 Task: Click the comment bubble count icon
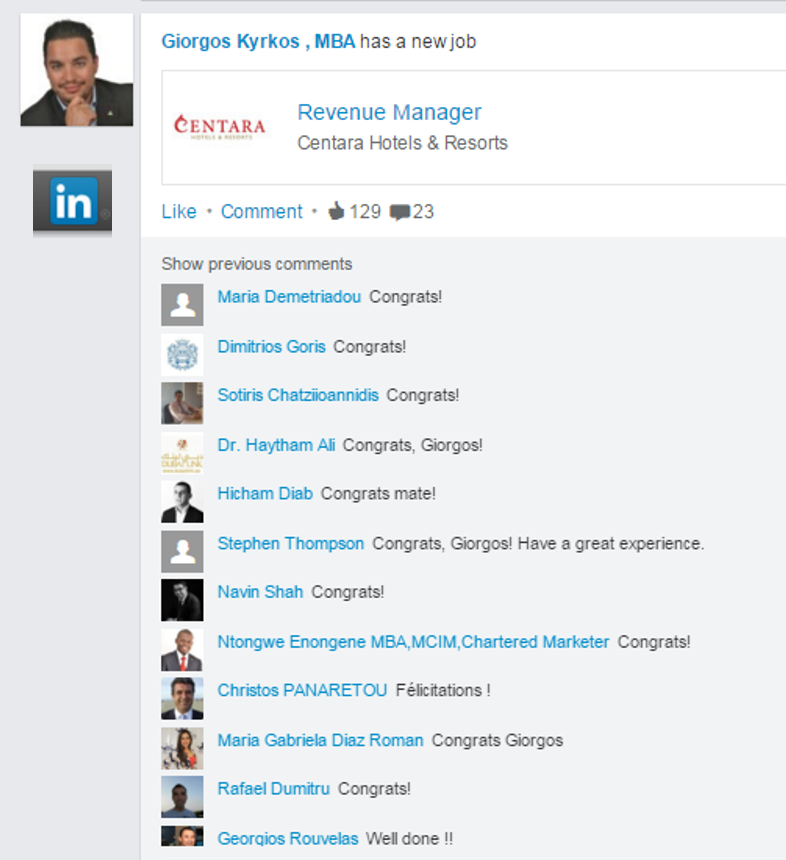pos(399,212)
